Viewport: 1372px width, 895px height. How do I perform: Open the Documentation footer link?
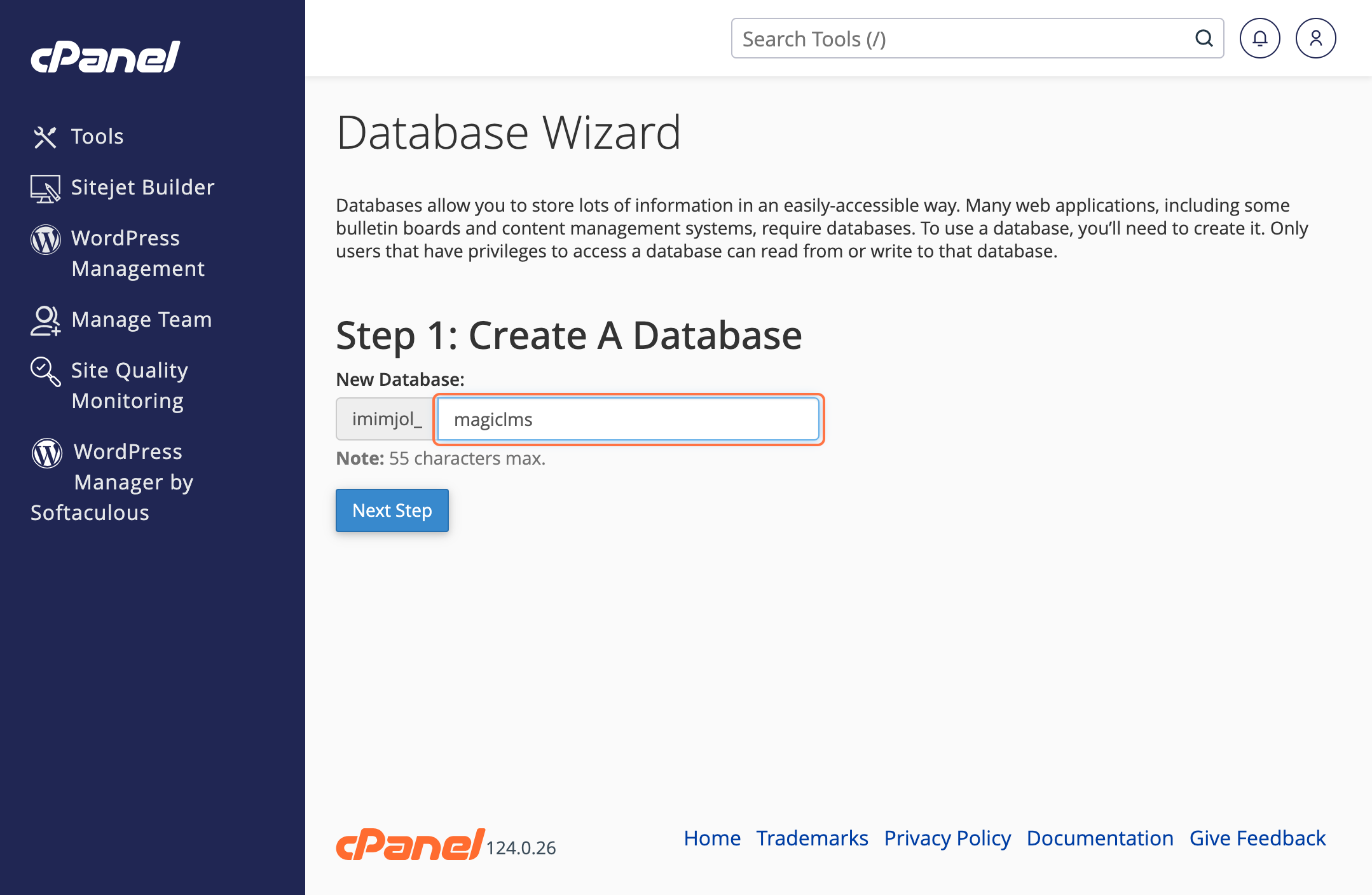pos(1100,838)
